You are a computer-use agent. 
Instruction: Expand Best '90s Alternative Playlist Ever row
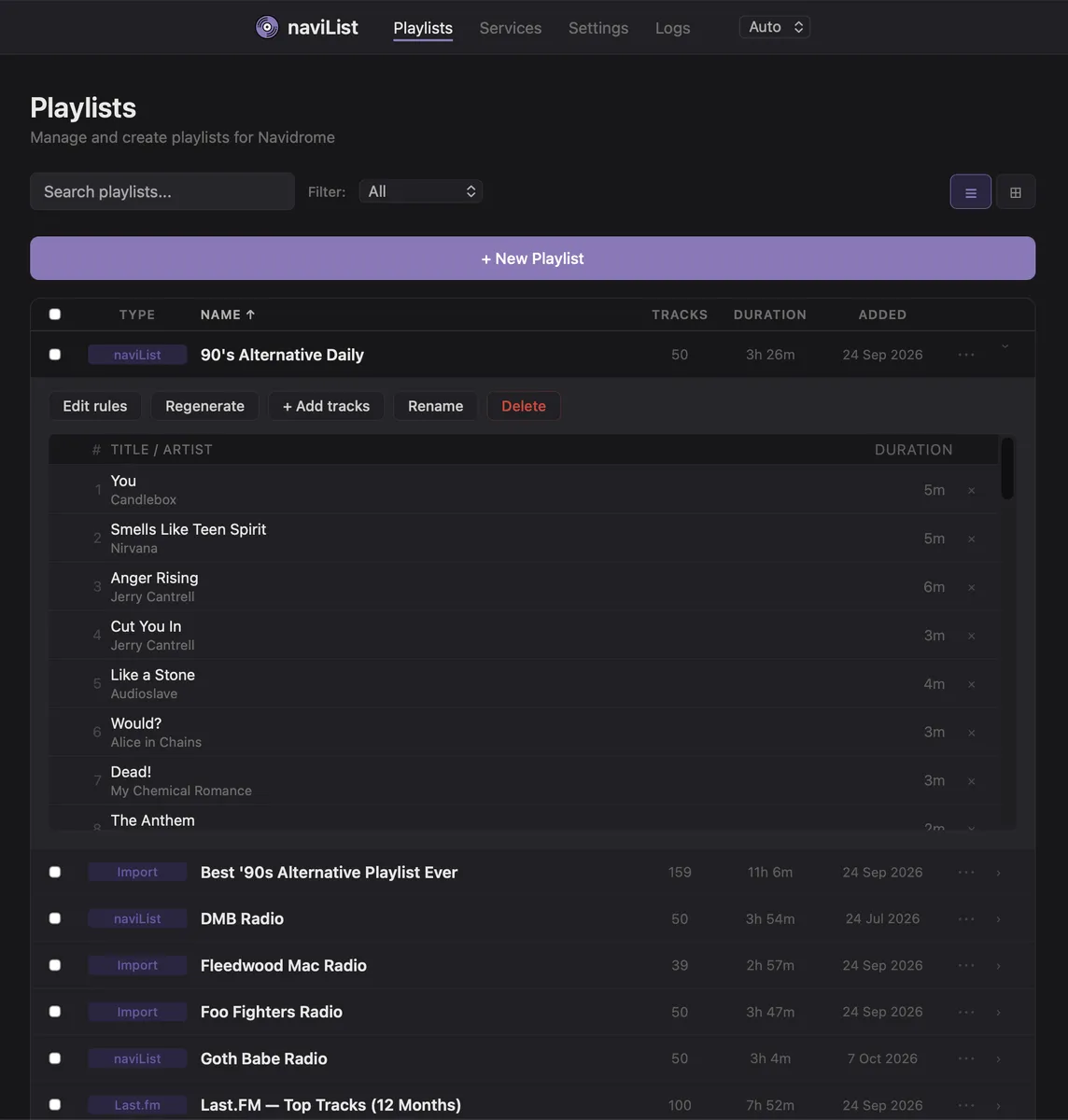tap(998, 873)
